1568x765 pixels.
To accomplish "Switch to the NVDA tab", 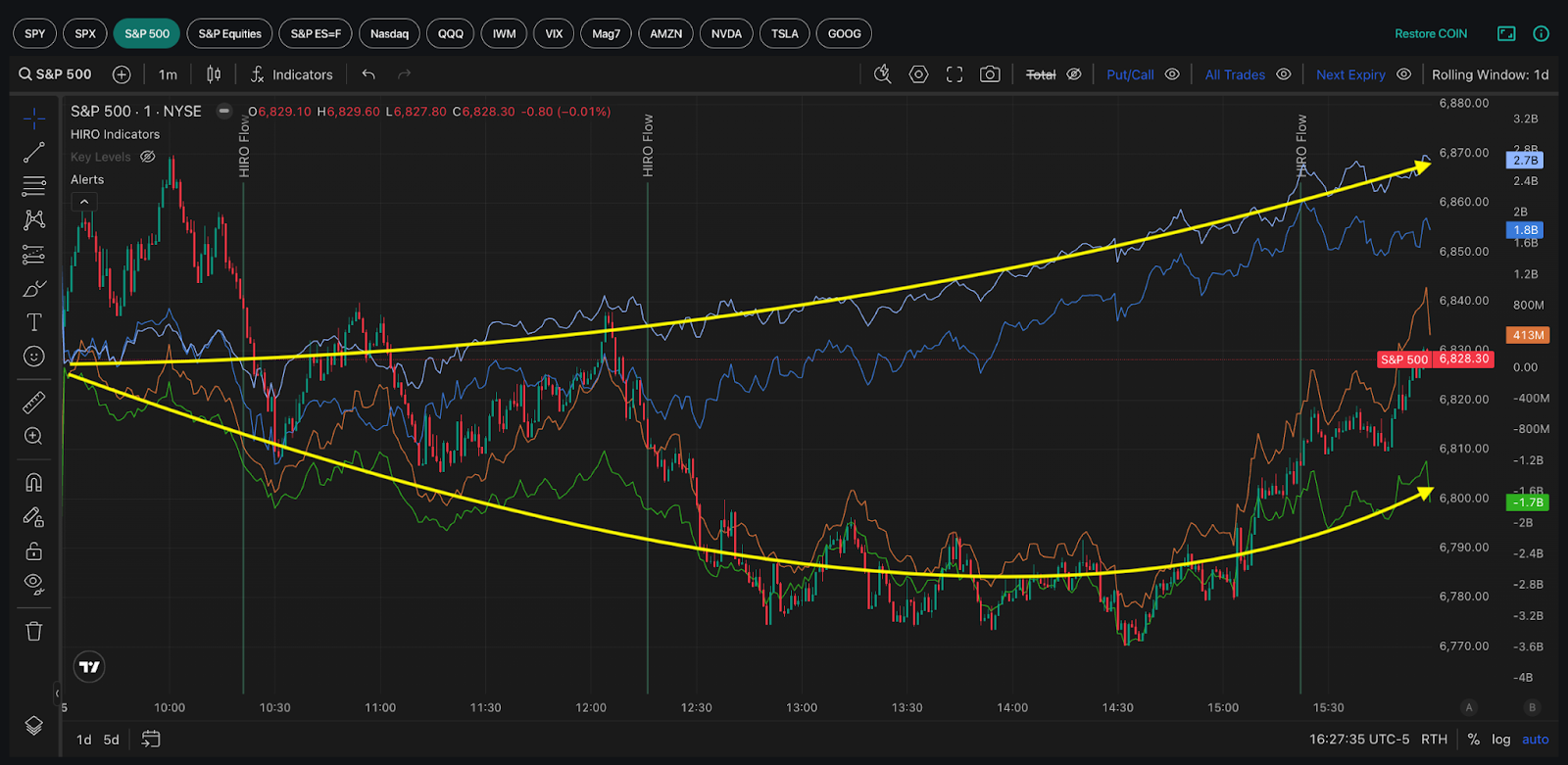I will pos(726,33).
